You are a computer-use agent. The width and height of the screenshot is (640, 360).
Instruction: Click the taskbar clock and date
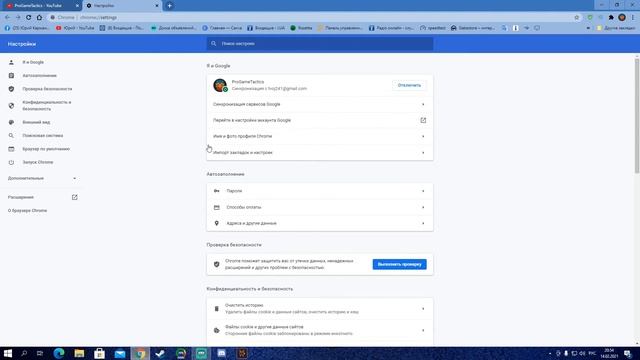[x=609, y=353]
